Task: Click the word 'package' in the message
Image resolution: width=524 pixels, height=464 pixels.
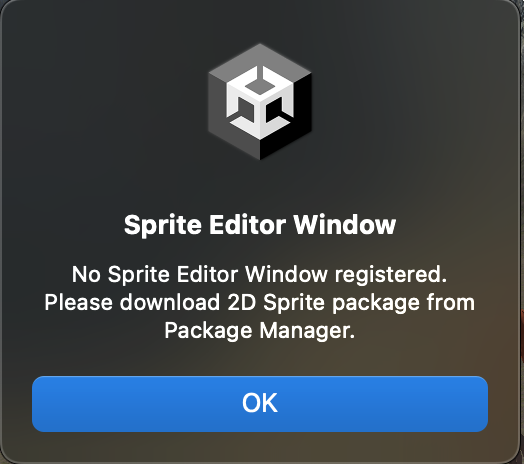Action: [376, 304]
